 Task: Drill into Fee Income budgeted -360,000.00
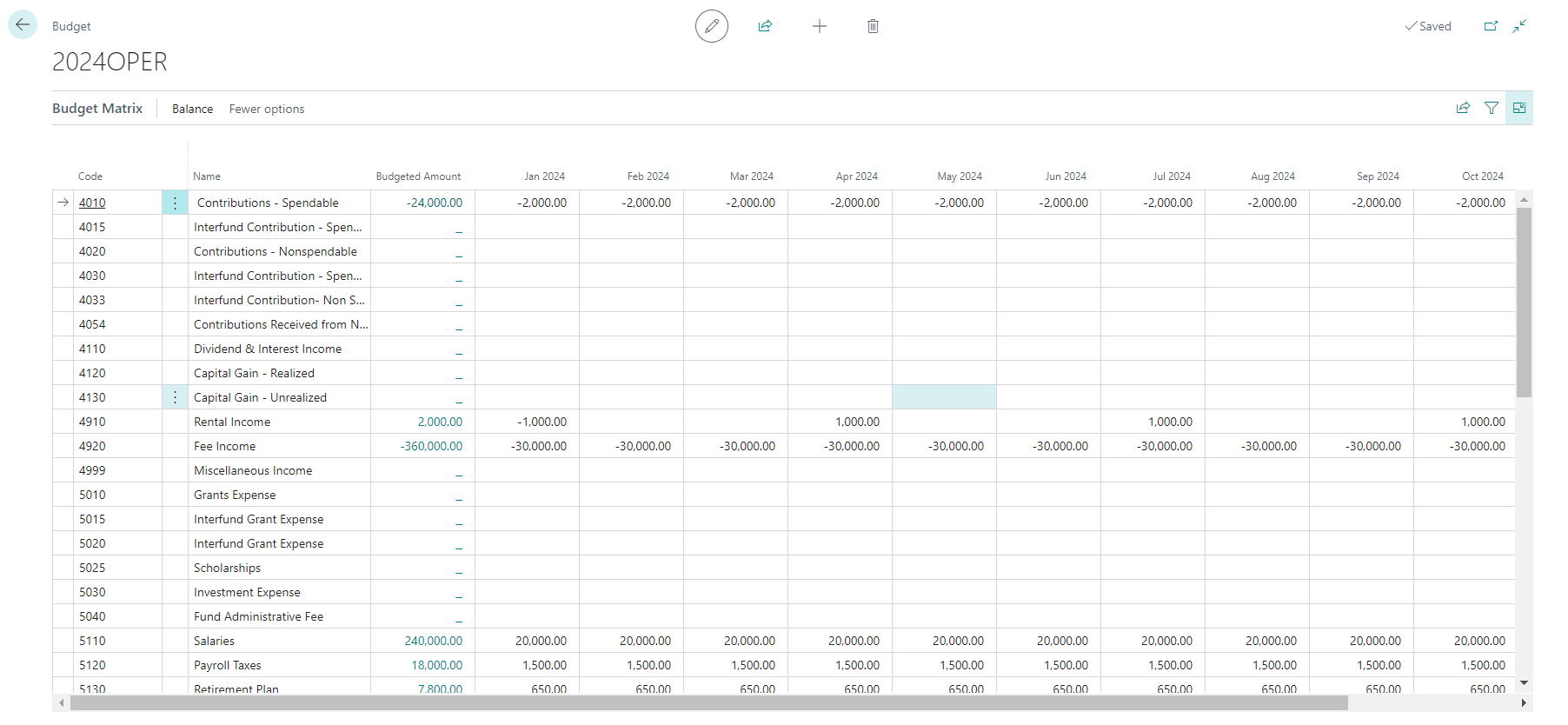431,446
